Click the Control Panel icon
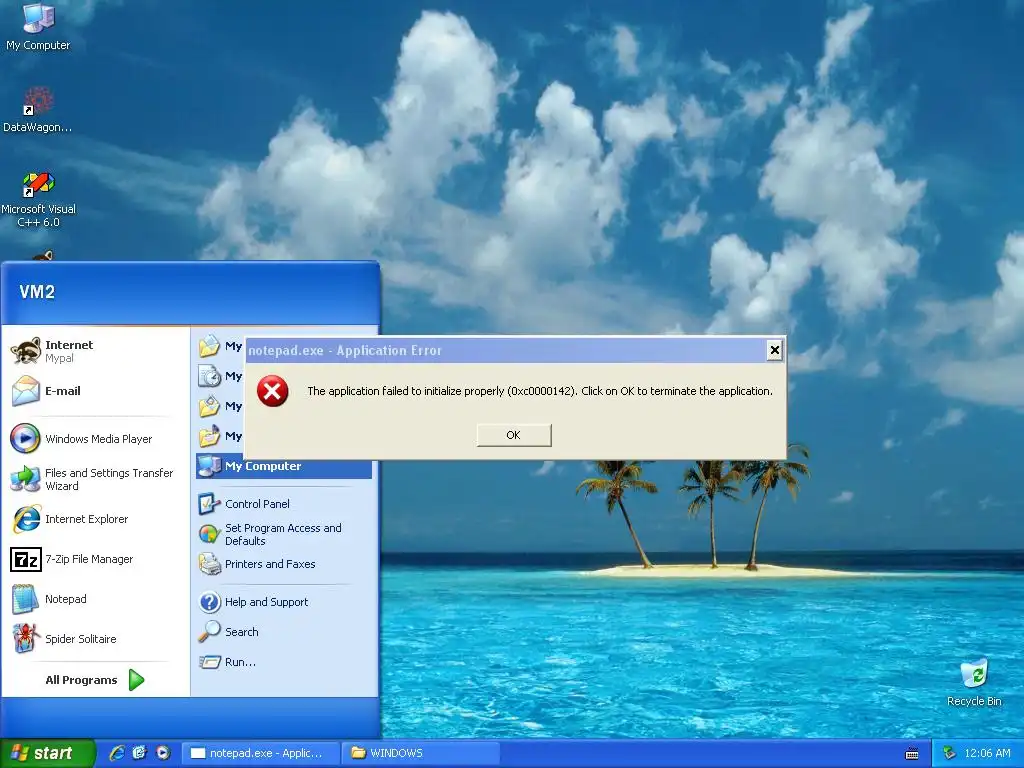The height and width of the screenshot is (768, 1024). [x=209, y=504]
